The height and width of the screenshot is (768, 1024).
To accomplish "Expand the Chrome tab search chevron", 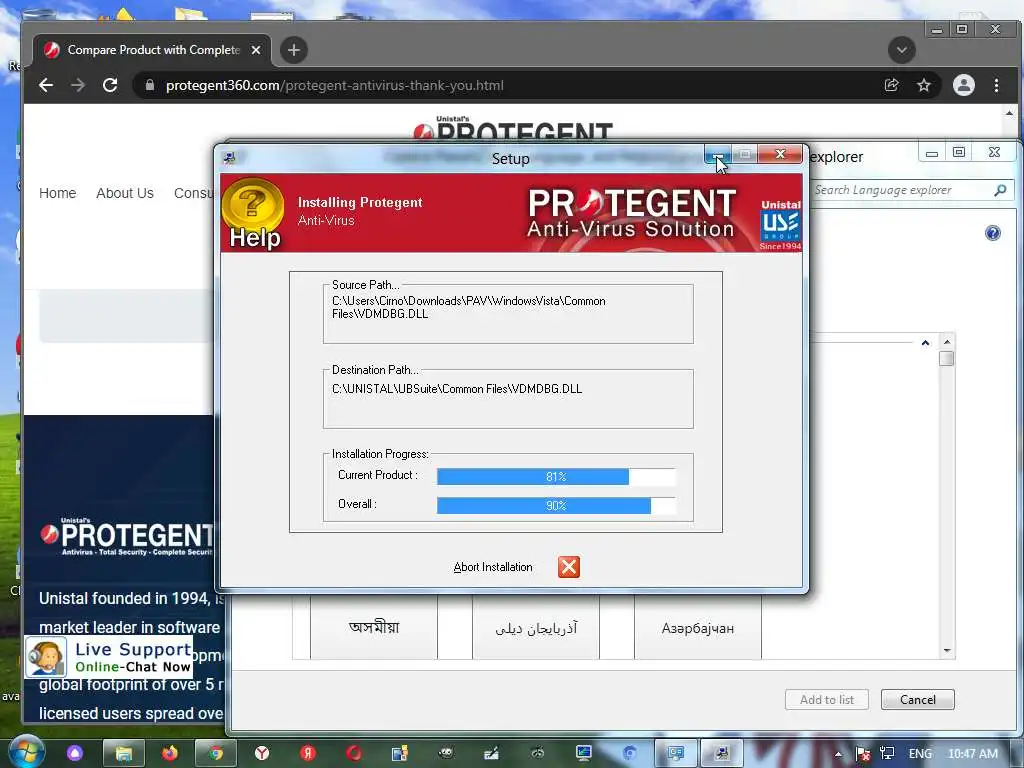I will (x=901, y=50).
